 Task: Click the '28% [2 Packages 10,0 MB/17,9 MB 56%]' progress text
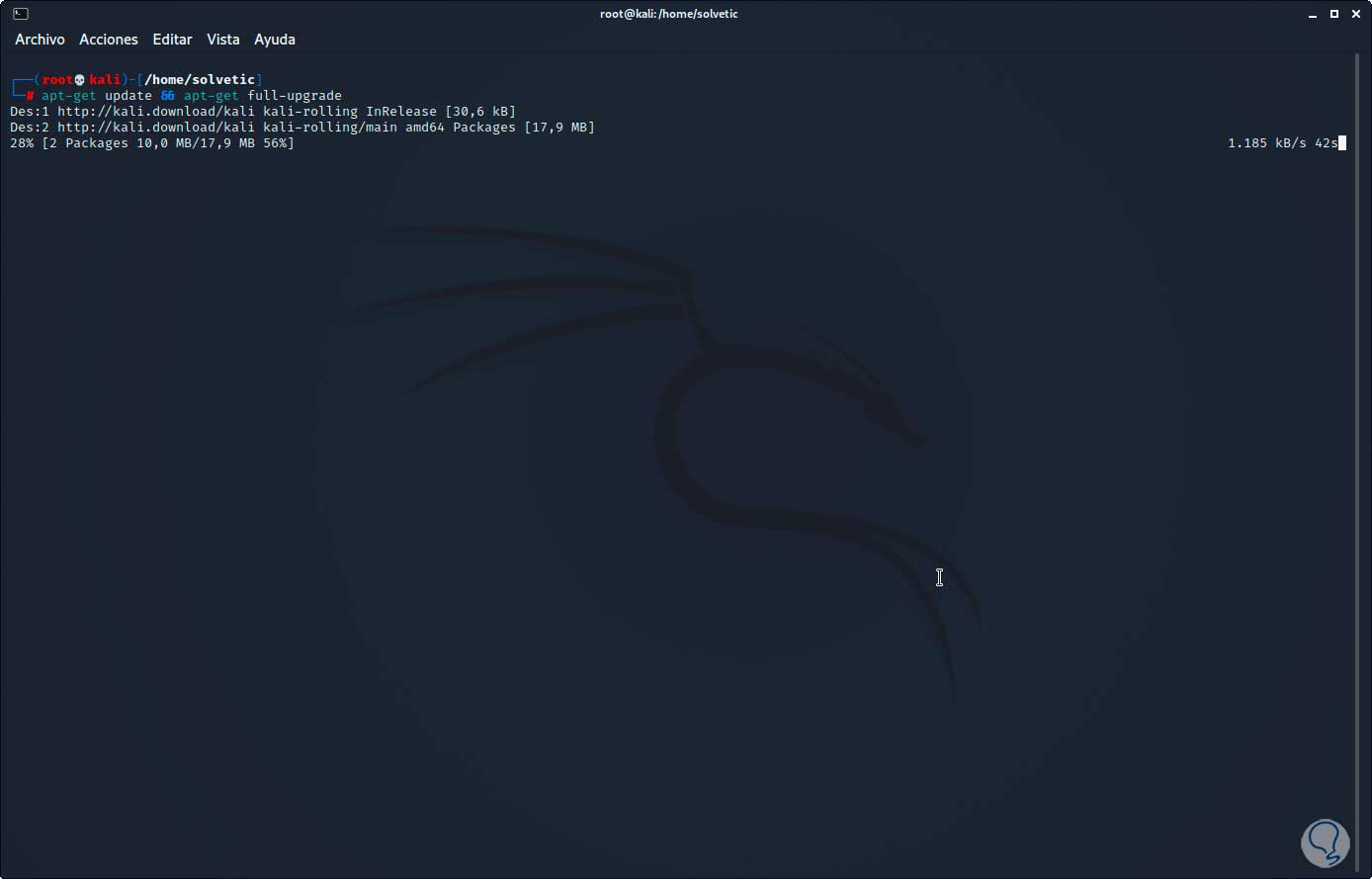(152, 143)
